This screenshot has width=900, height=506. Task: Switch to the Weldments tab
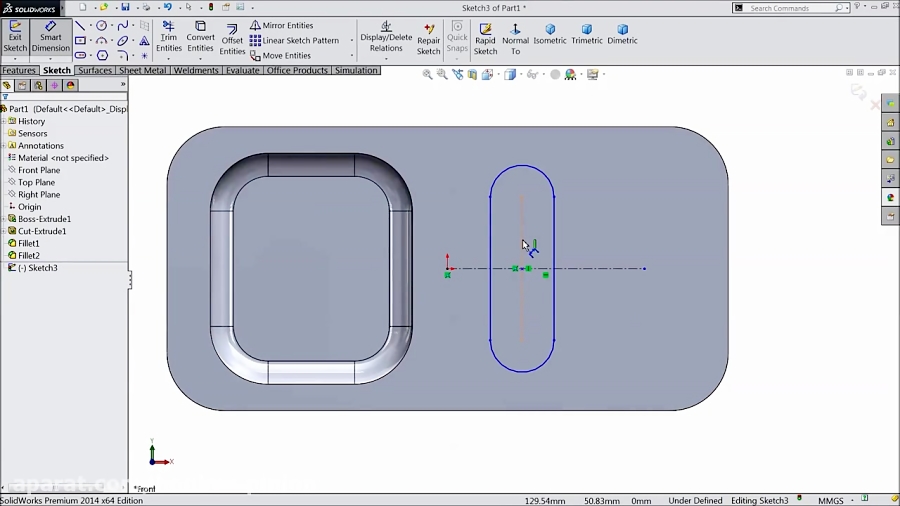(x=196, y=71)
